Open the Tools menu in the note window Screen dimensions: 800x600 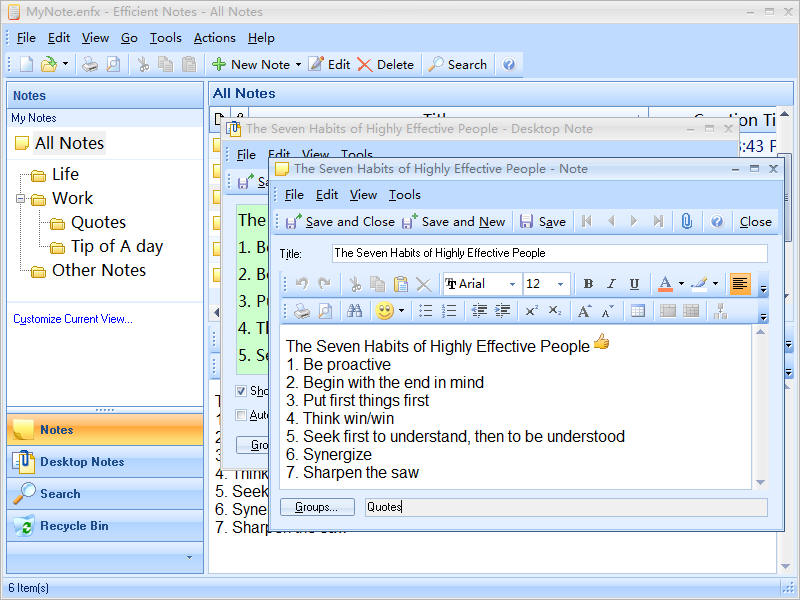[404, 195]
